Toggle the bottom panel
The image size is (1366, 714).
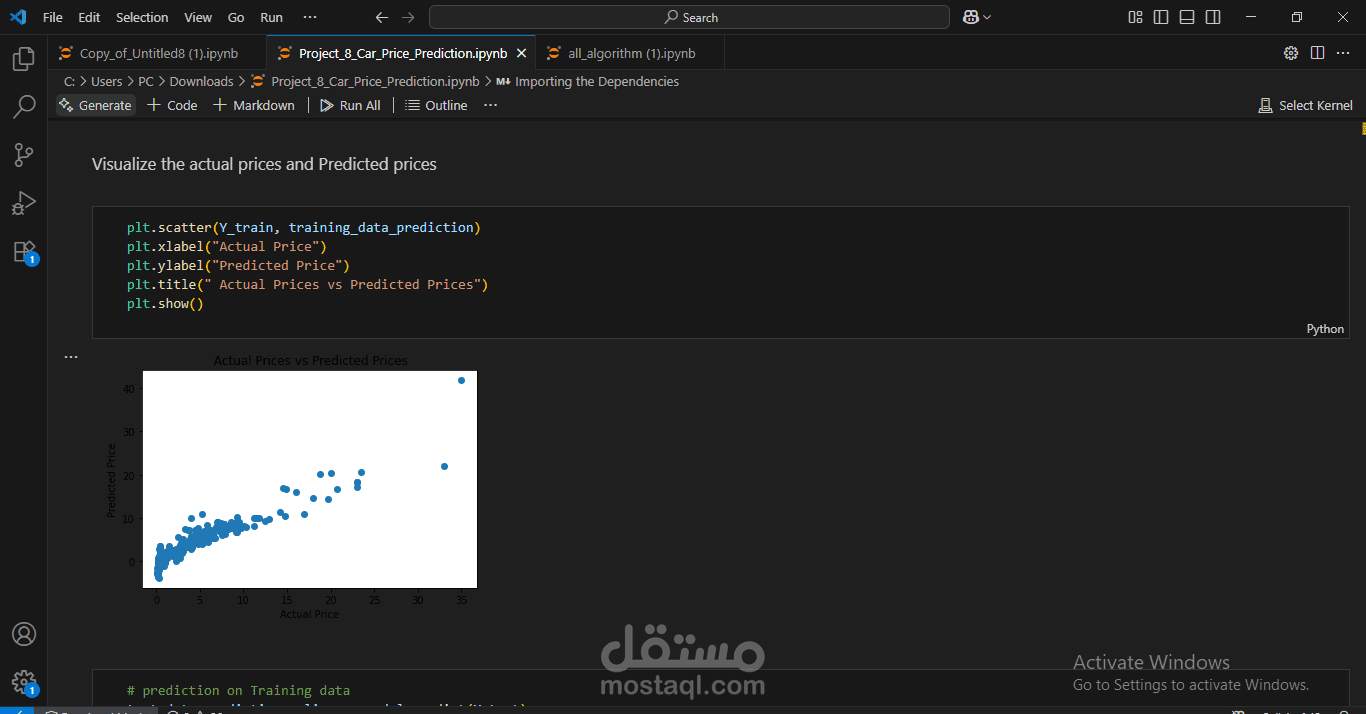tap(1187, 17)
